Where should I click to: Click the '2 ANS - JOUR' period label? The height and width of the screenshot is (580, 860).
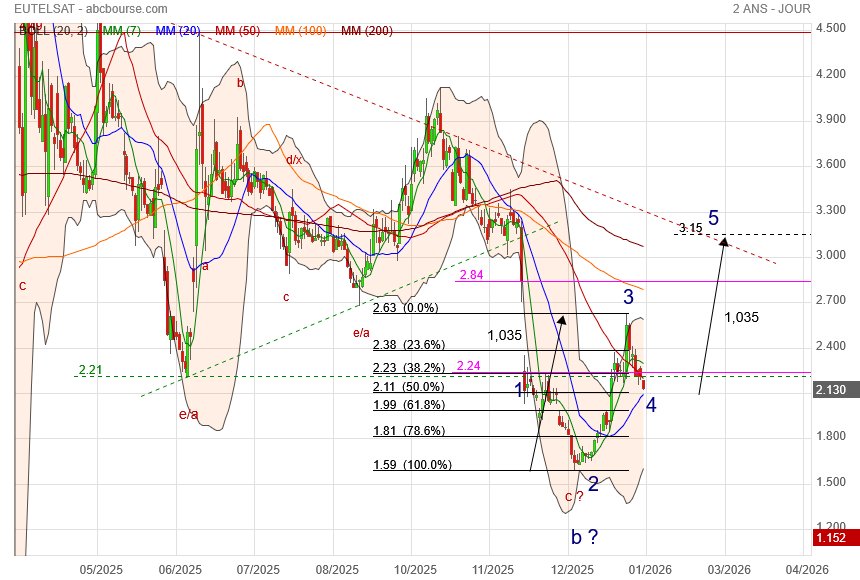pyautogui.click(x=771, y=9)
